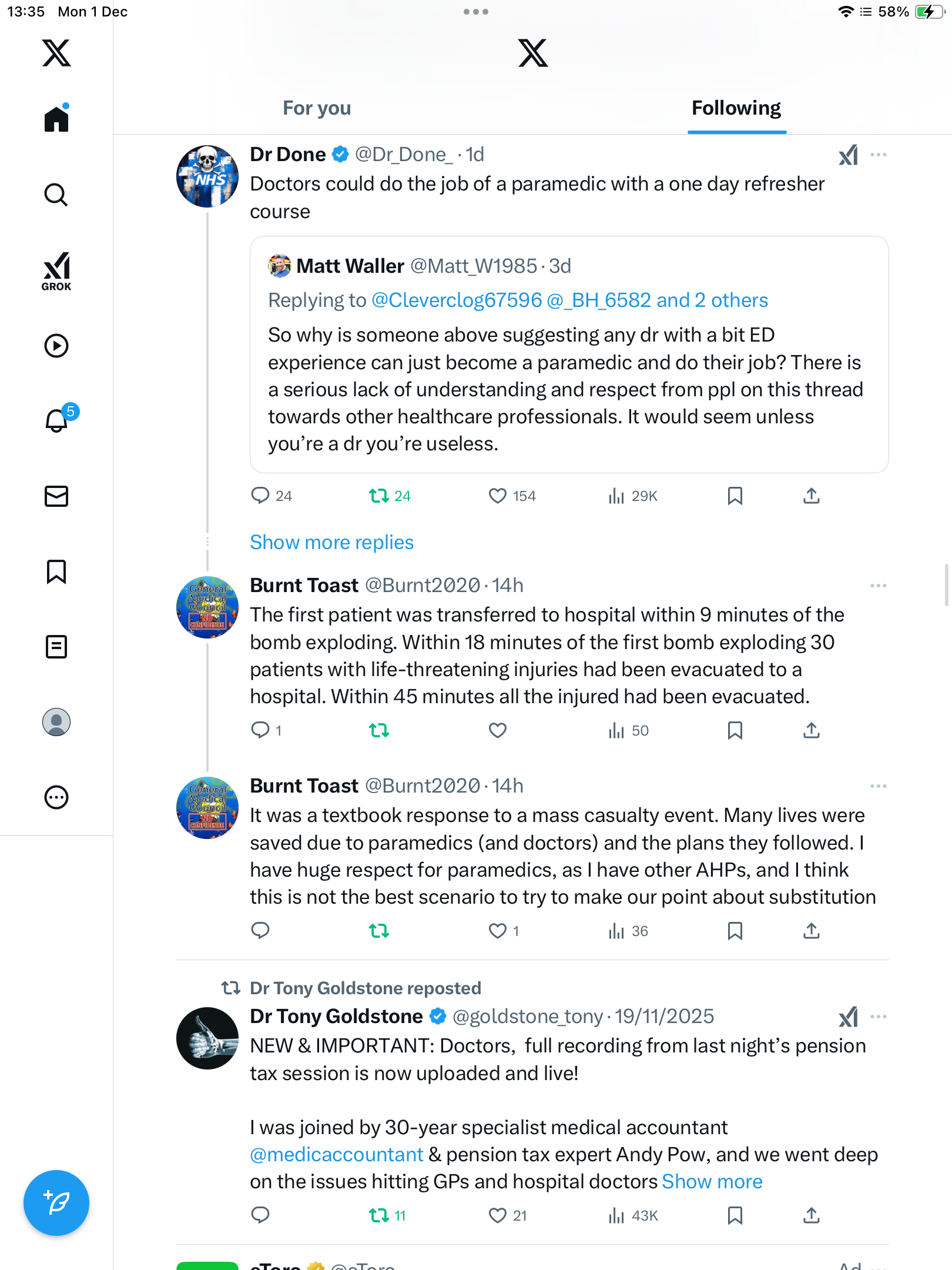Click the feed scrollbar handle
Viewport: 952px width, 1270px height.
click(x=947, y=584)
